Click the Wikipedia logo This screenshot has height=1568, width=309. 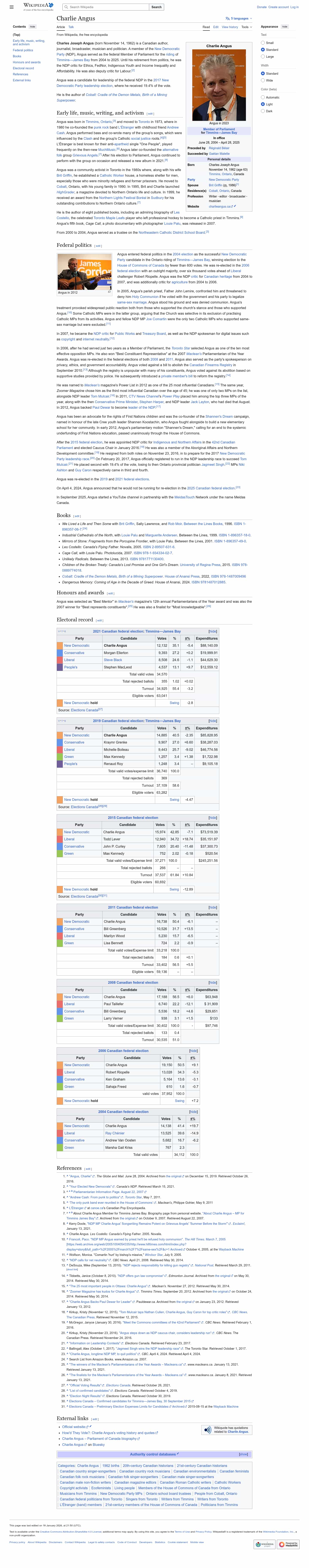click(x=38, y=7)
